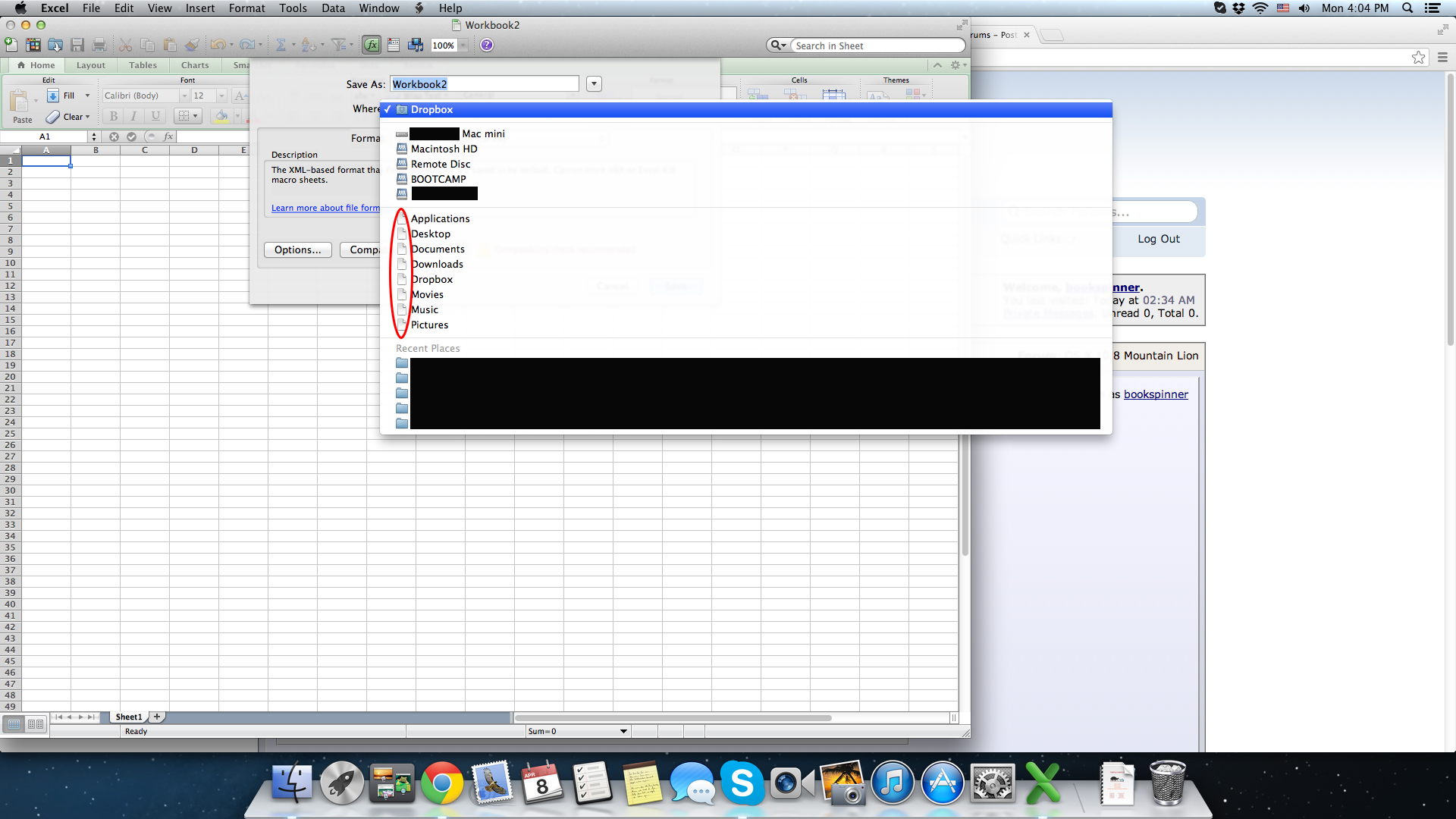The height and width of the screenshot is (819, 1456).
Task: Open Excel Help purple question icon
Action: (487, 45)
